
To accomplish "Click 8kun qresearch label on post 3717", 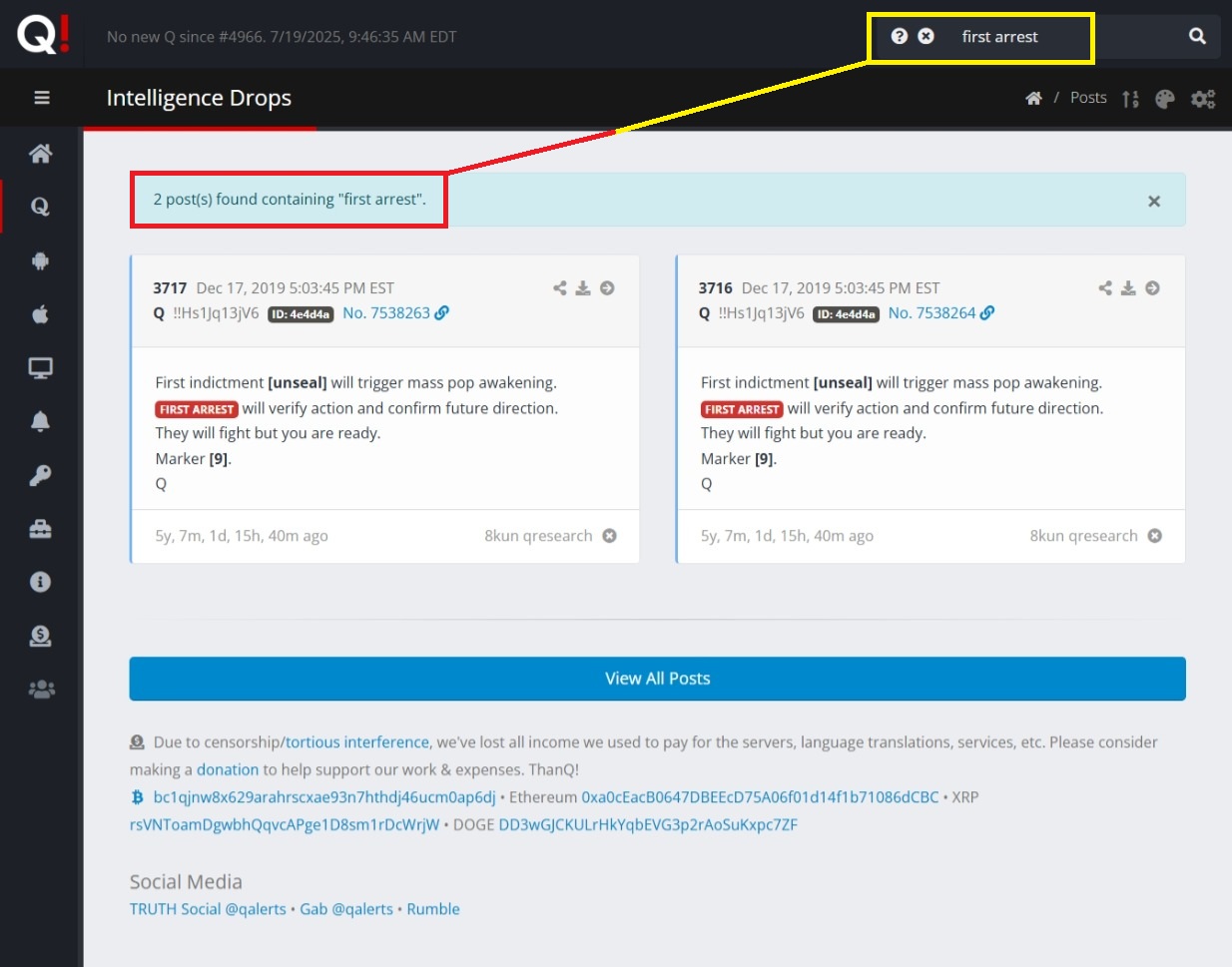I will [538, 536].
